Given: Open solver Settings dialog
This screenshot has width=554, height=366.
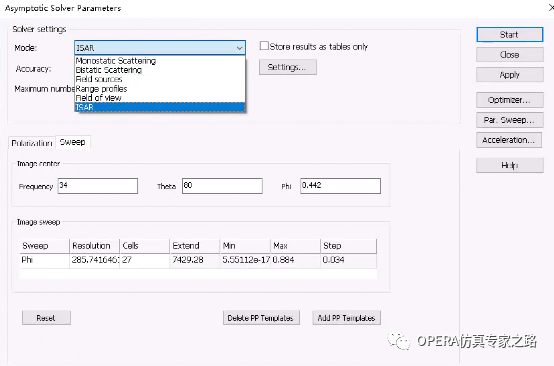Looking at the screenshot, I should click(x=288, y=67).
